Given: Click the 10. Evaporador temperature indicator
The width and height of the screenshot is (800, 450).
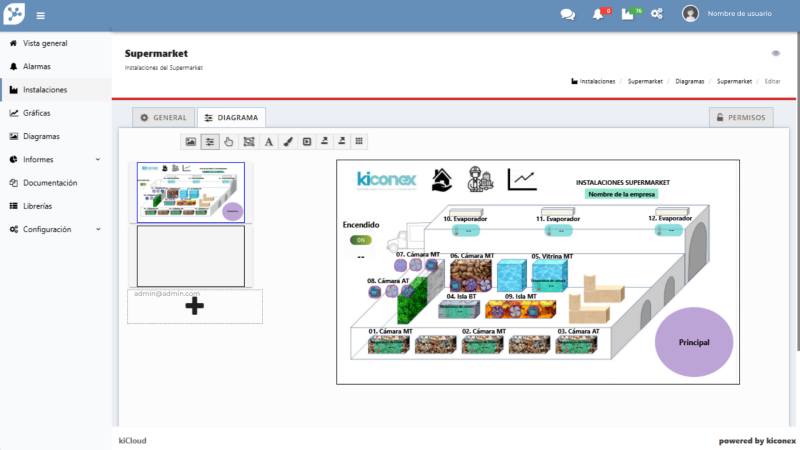Looking at the screenshot, I should point(466,231).
